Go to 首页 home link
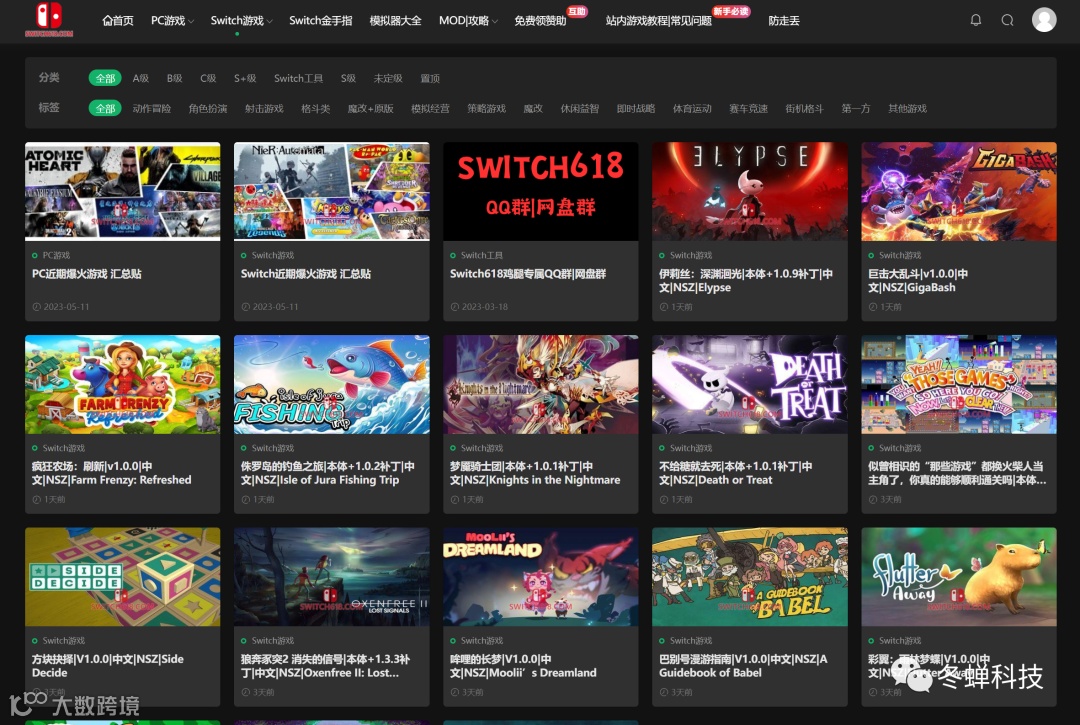The width and height of the screenshot is (1080, 725). click(x=118, y=21)
